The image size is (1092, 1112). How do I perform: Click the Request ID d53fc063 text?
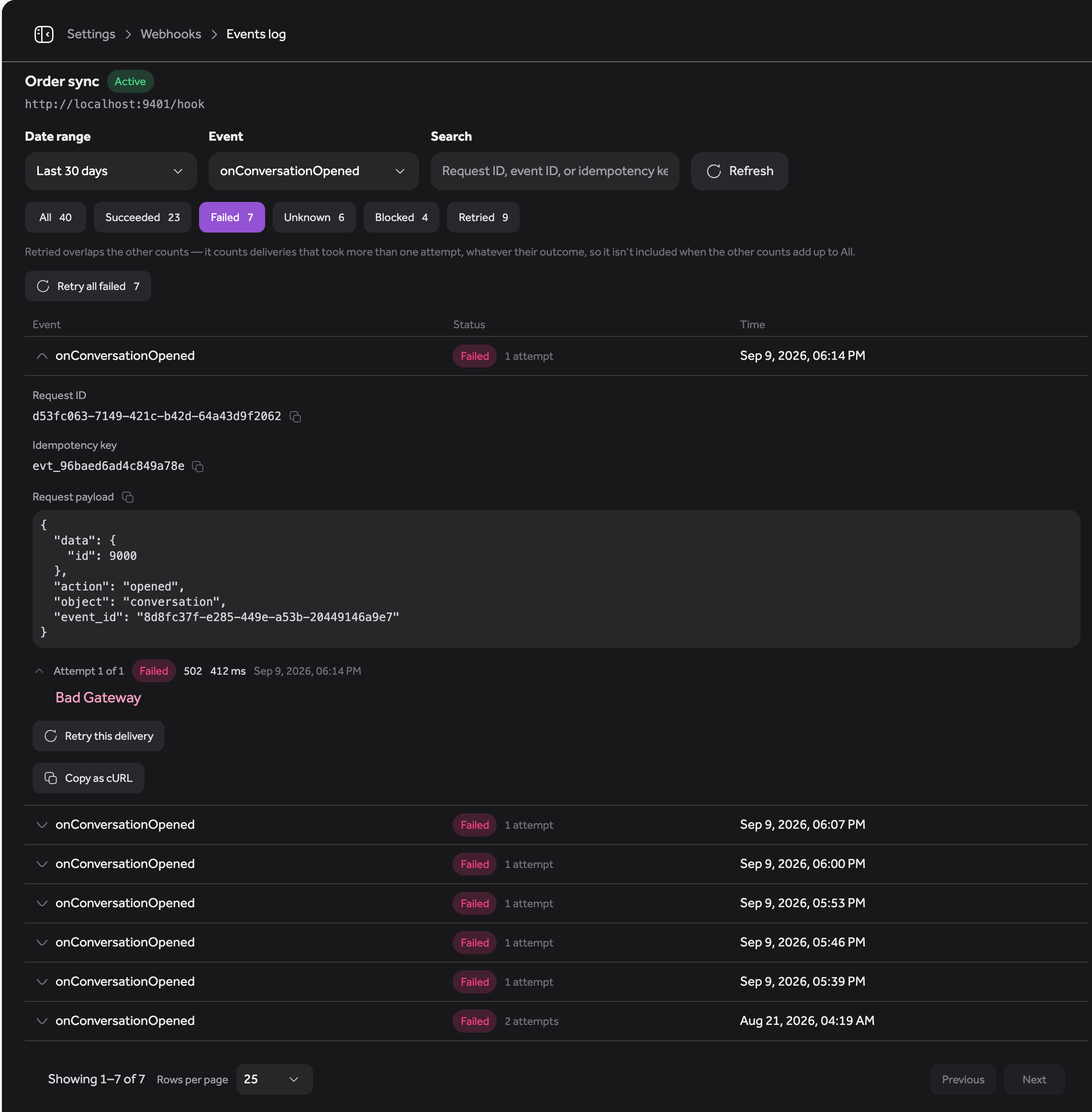pyautogui.click(x=156, y=416)
